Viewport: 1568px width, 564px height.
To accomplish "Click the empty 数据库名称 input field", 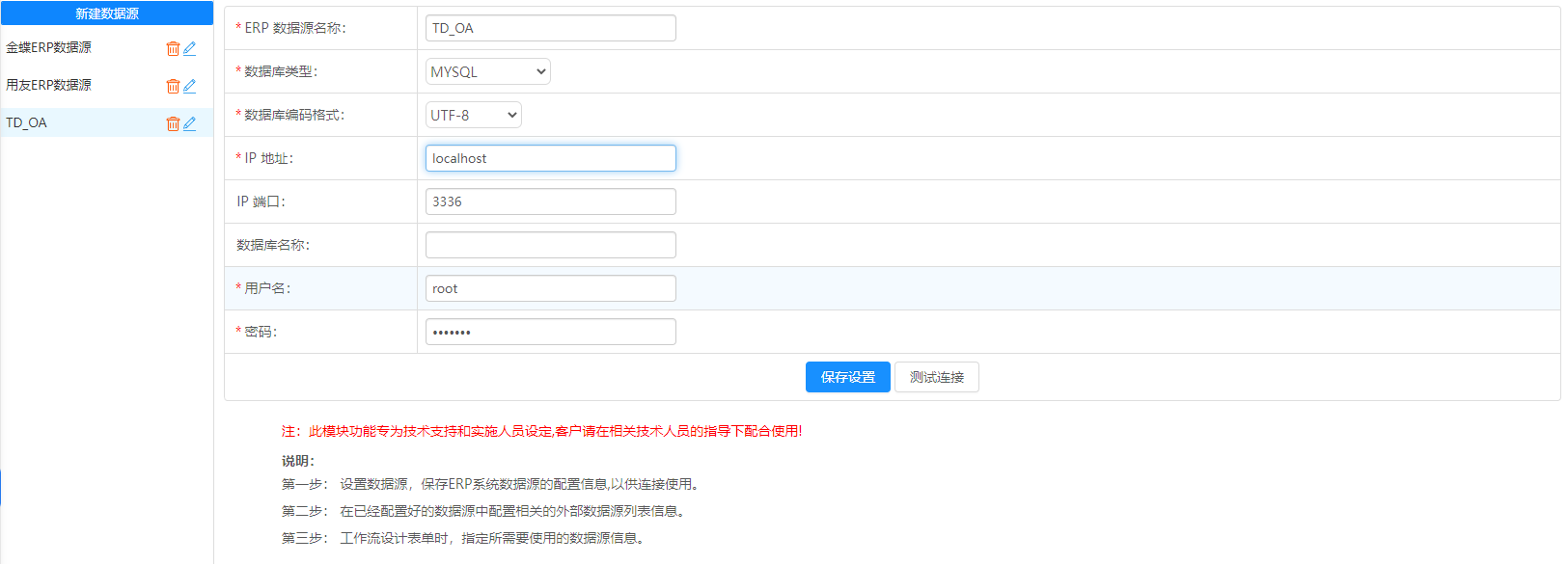I will (x=550, y=245).
